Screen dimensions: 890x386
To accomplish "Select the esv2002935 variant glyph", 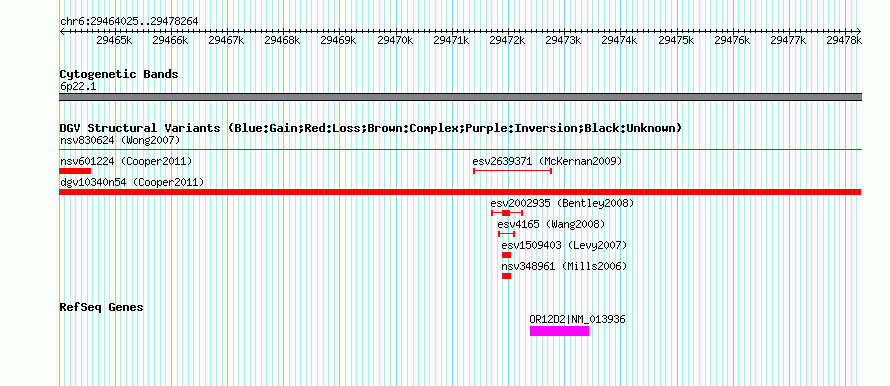I will tap(507, 213).
